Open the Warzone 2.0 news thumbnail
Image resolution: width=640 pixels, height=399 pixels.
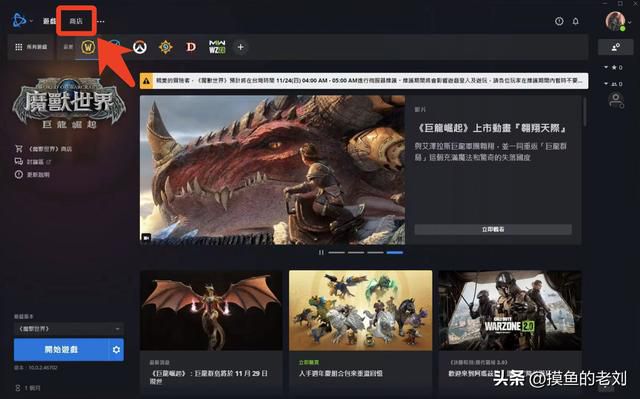coord(510,310)
